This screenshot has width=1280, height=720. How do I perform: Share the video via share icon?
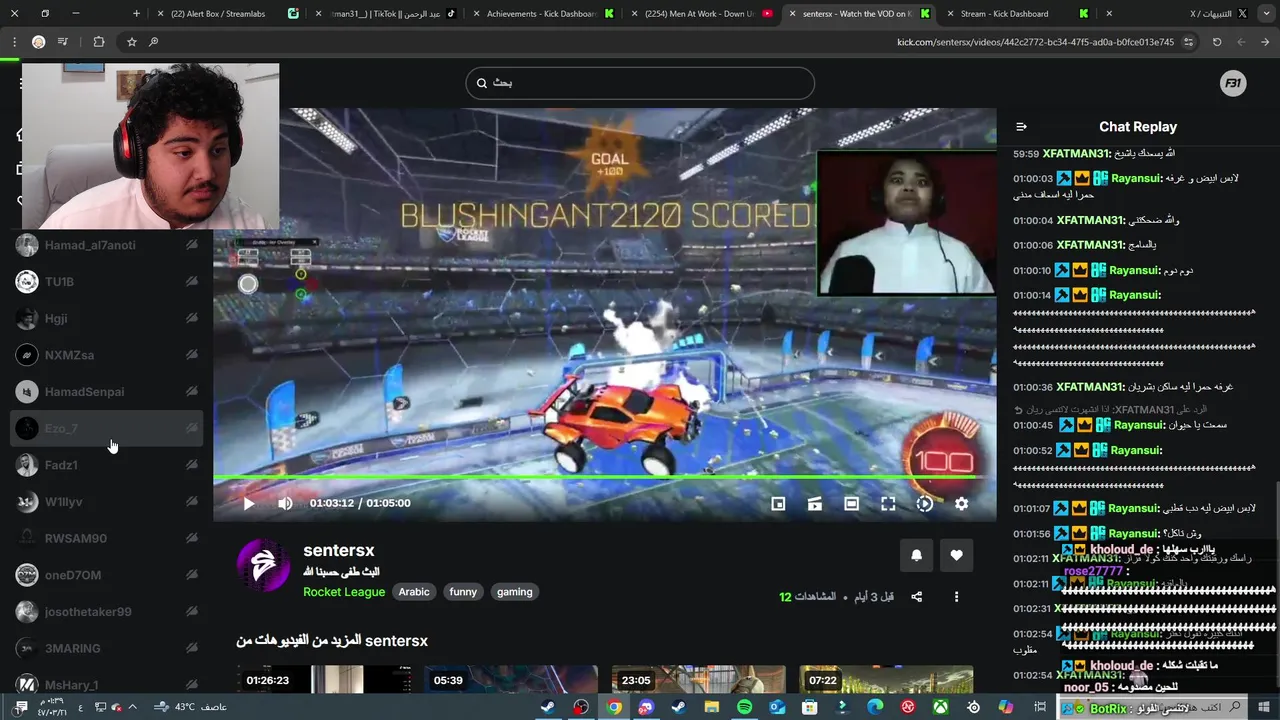coord(916,597)
